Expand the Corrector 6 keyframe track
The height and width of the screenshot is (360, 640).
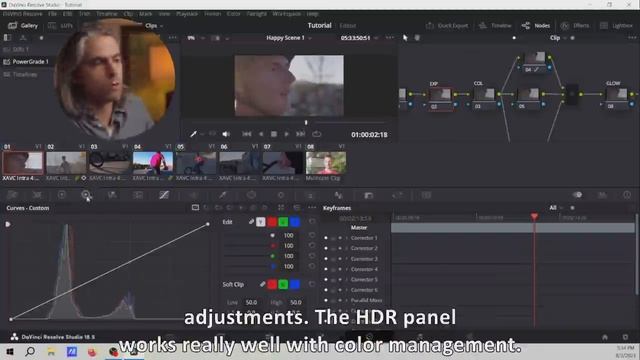click(347, 290)
